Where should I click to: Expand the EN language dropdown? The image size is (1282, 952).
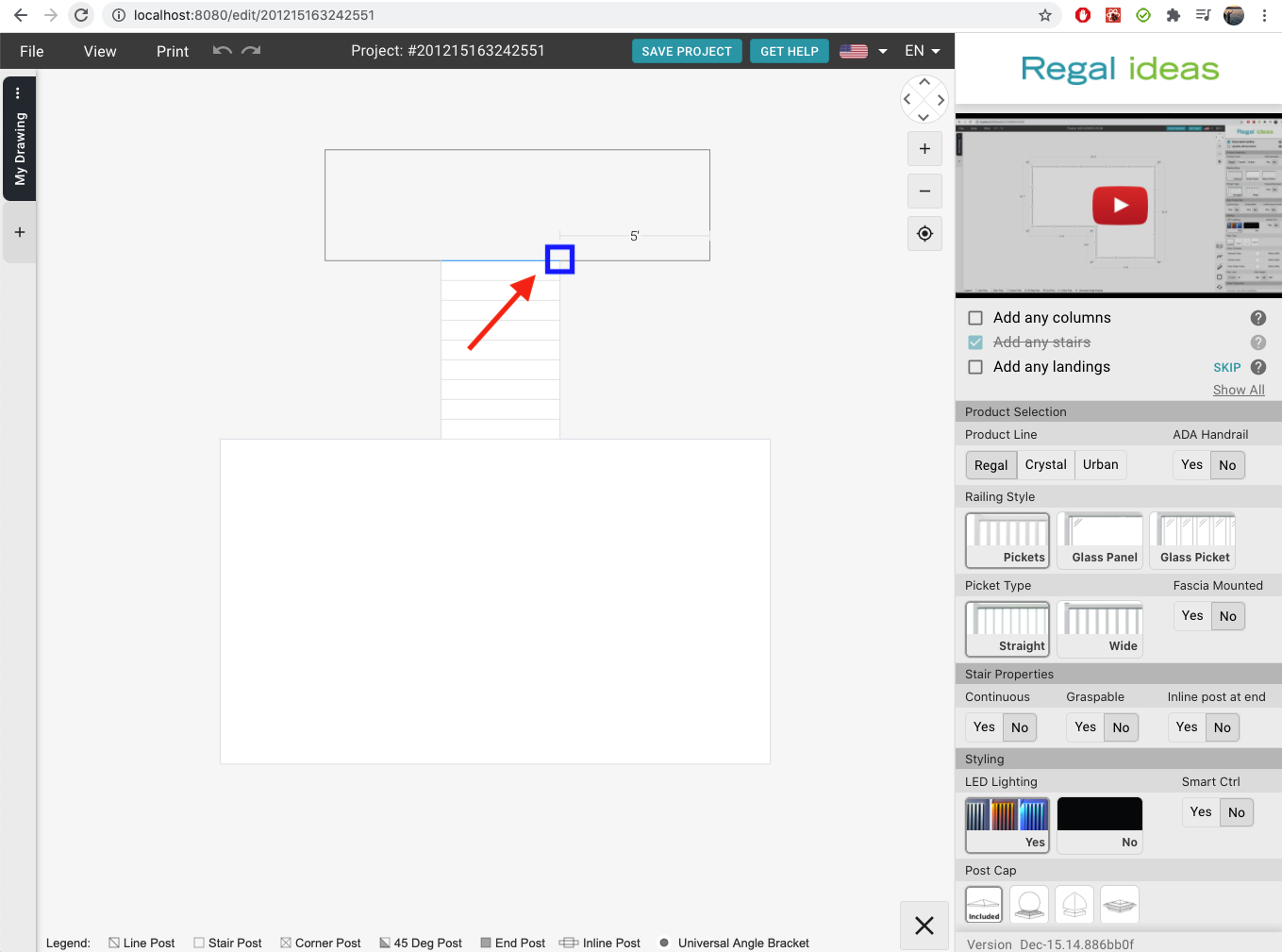click(922, 51)
